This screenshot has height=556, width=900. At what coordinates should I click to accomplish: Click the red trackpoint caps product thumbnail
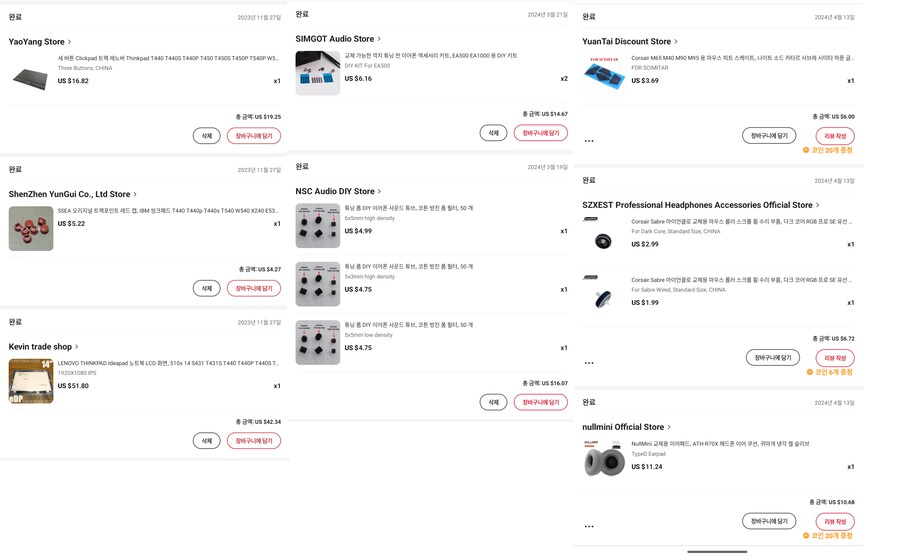(x=31, y=228)
